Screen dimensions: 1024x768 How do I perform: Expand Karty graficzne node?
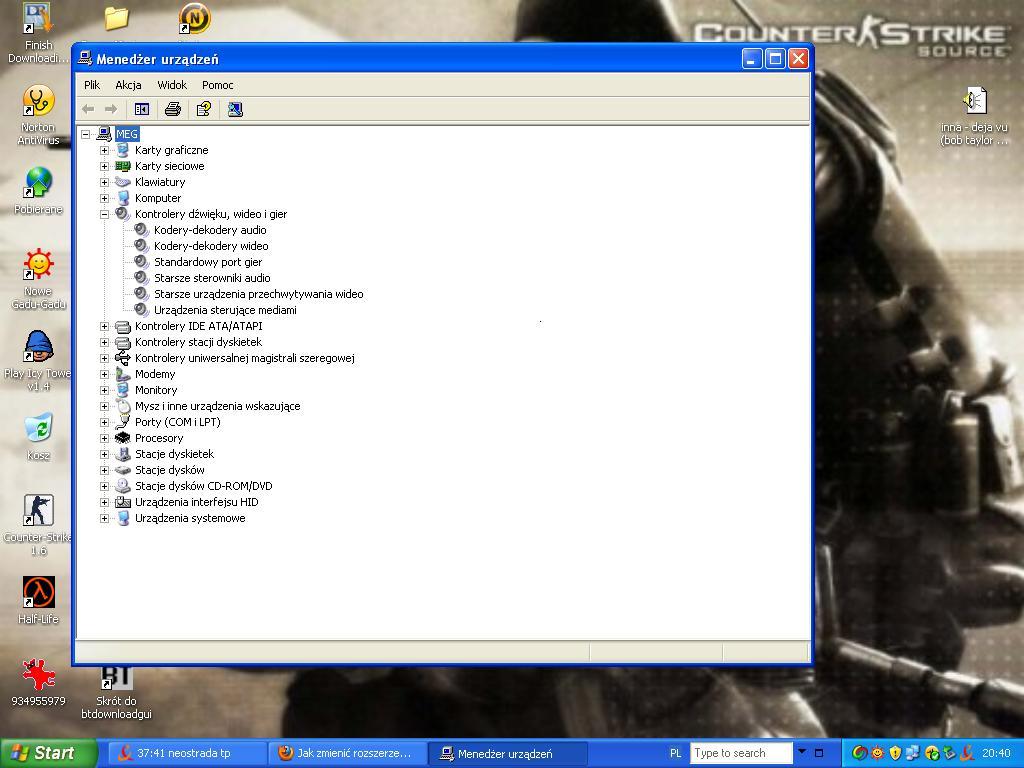104,150
